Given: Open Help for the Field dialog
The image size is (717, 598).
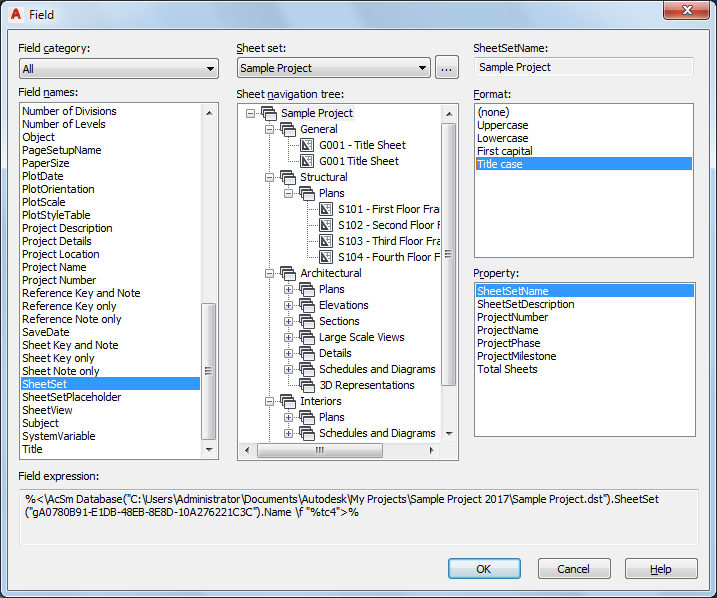Looking at the screenshot, I should tap(661, 569).
